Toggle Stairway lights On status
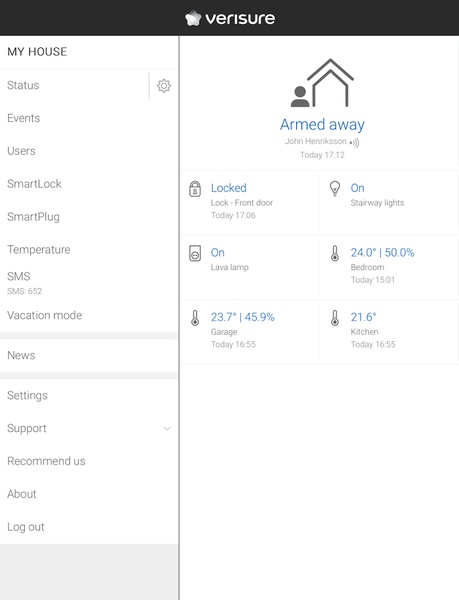This screenshot has width=459, height=600. pyautogui.click(x=357, y=188)
